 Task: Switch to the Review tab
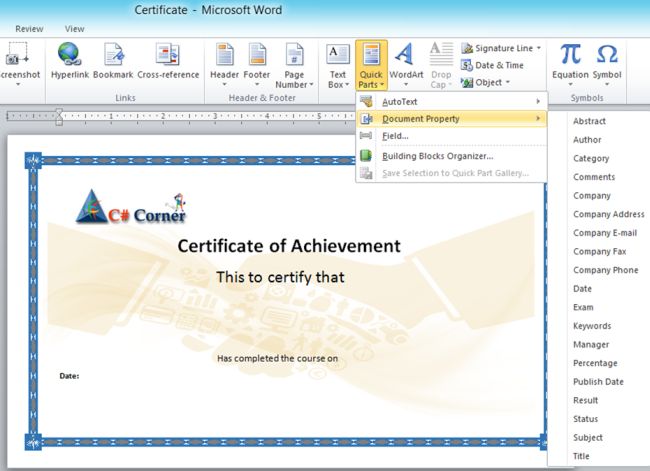[29, 29]
